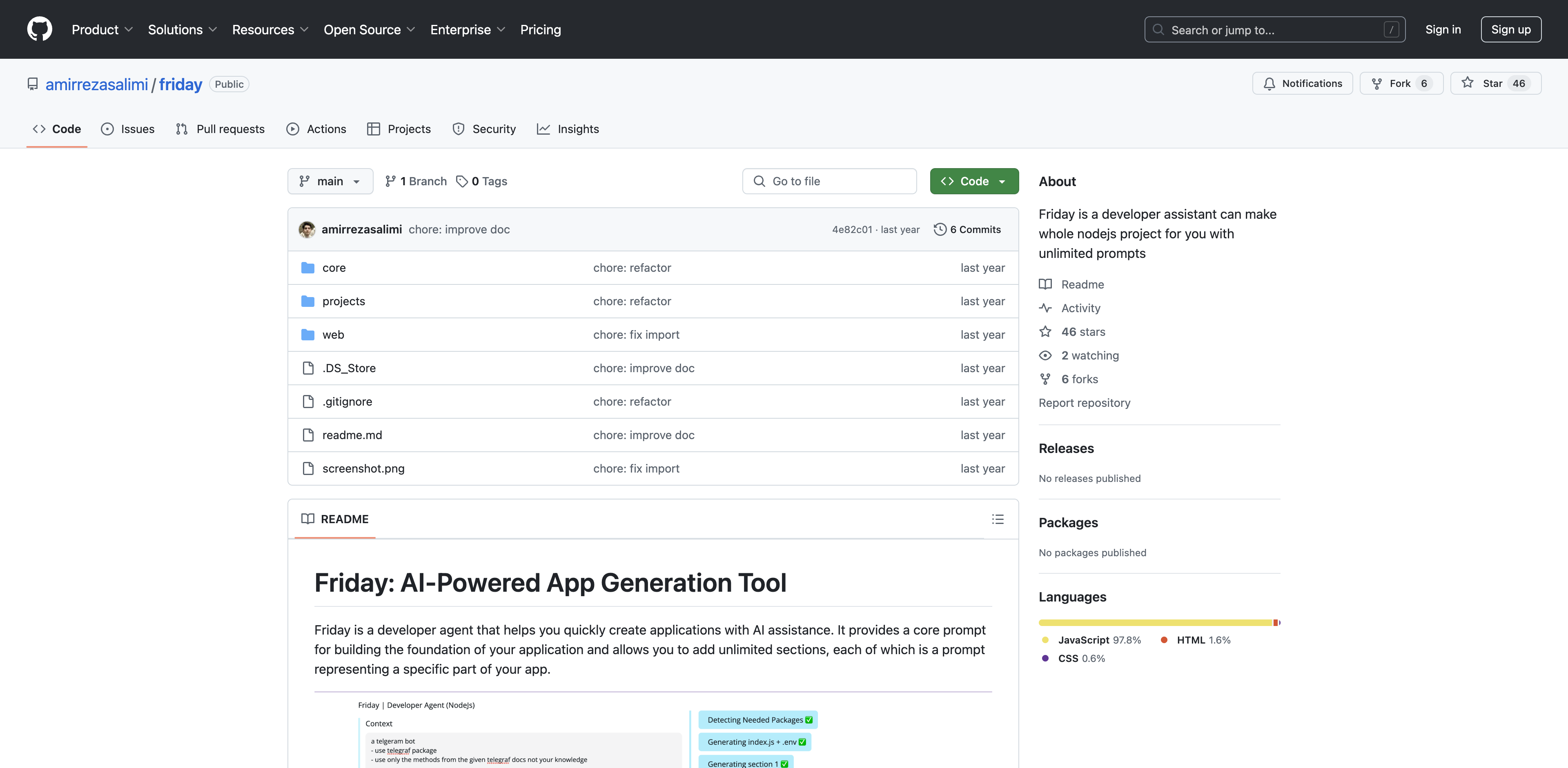Click the file icon for screenshot.png
The width and height of the screenshot is (1568, 768).
pos(308,468)
